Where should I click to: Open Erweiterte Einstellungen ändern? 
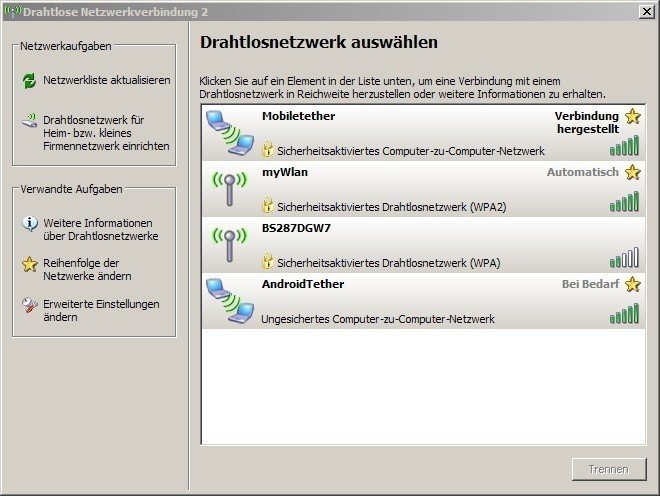[101, 310]
